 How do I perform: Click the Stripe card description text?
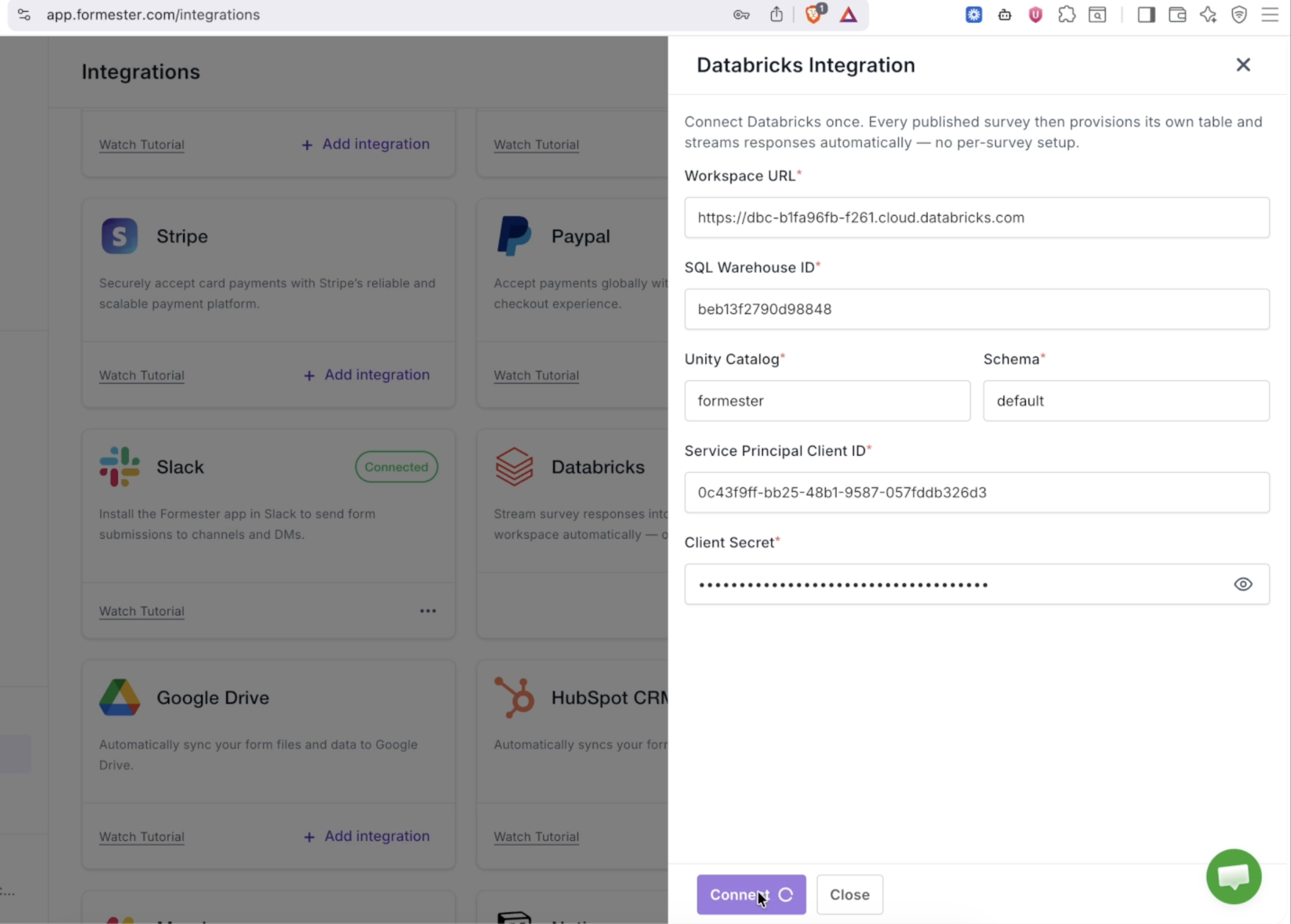coord(267,293)
